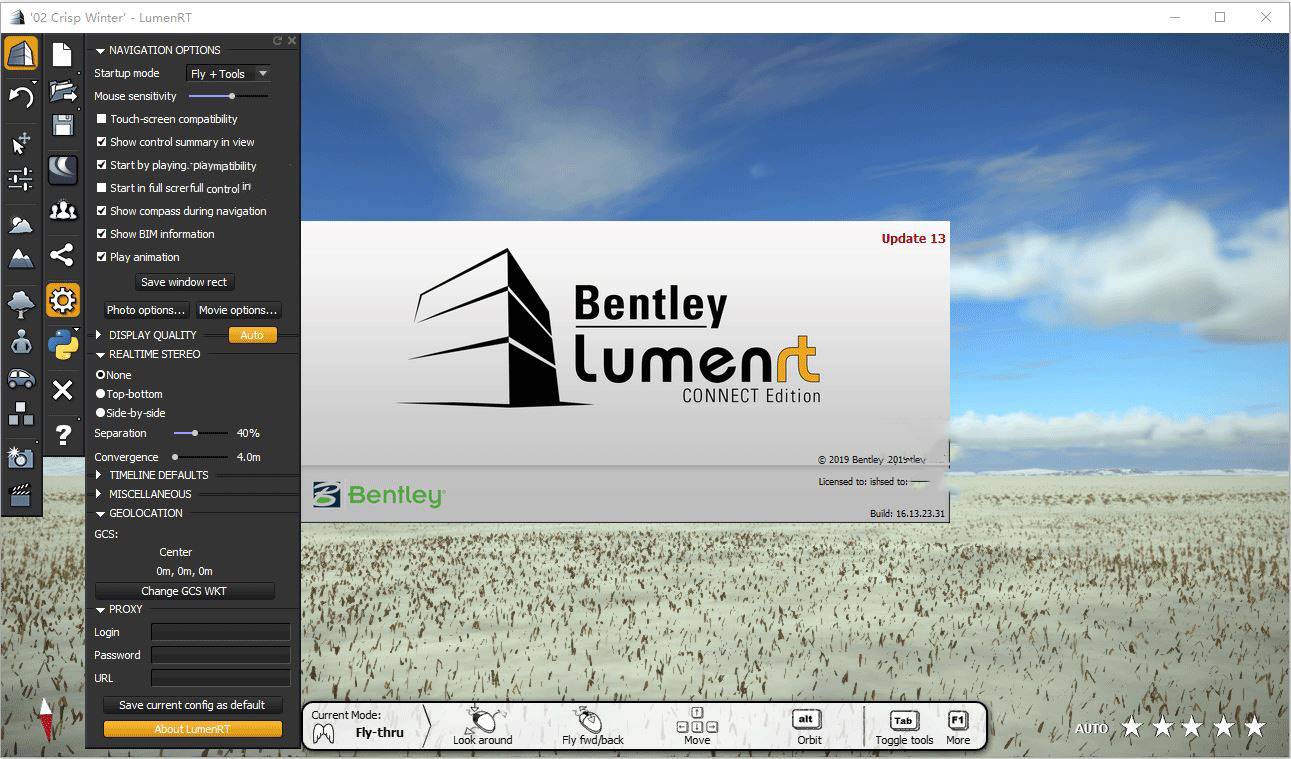The width and height of the screenshot is (1291, 759).
Task: Open the stacked blocks objects library
Action: [x=21, y=415]
